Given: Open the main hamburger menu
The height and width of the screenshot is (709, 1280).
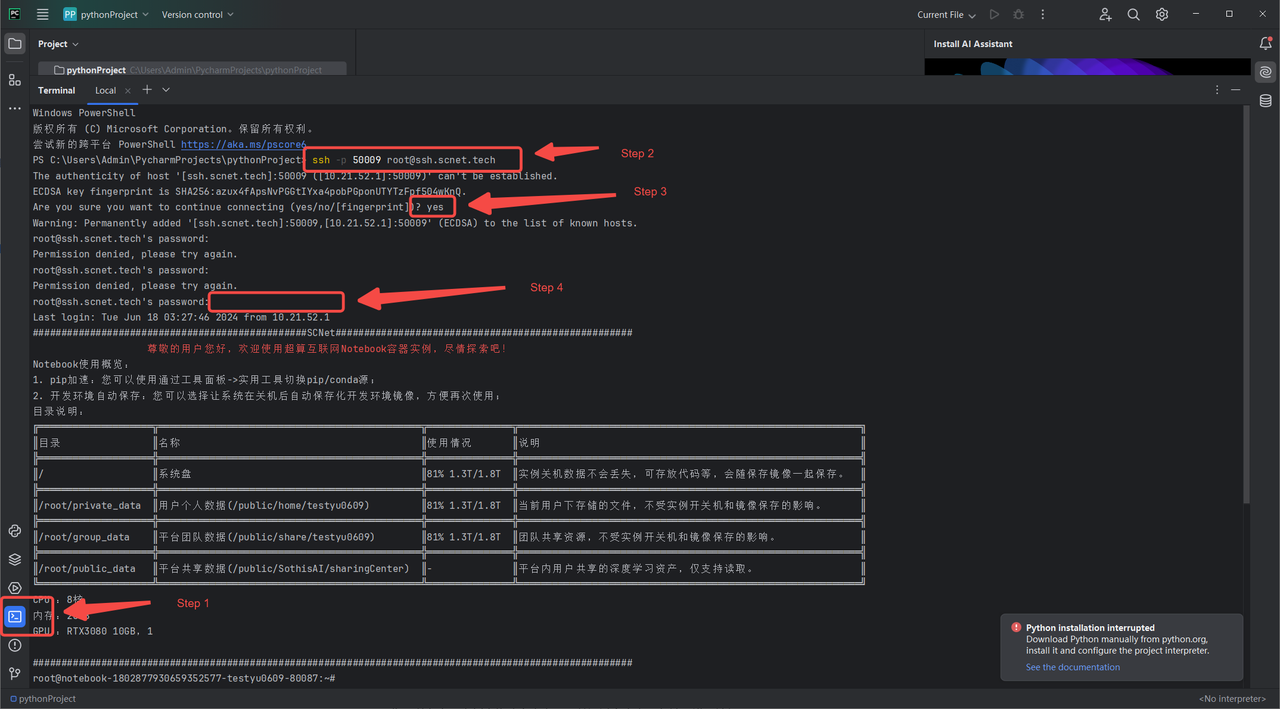Looking at the screenshot, I should 42,15.
